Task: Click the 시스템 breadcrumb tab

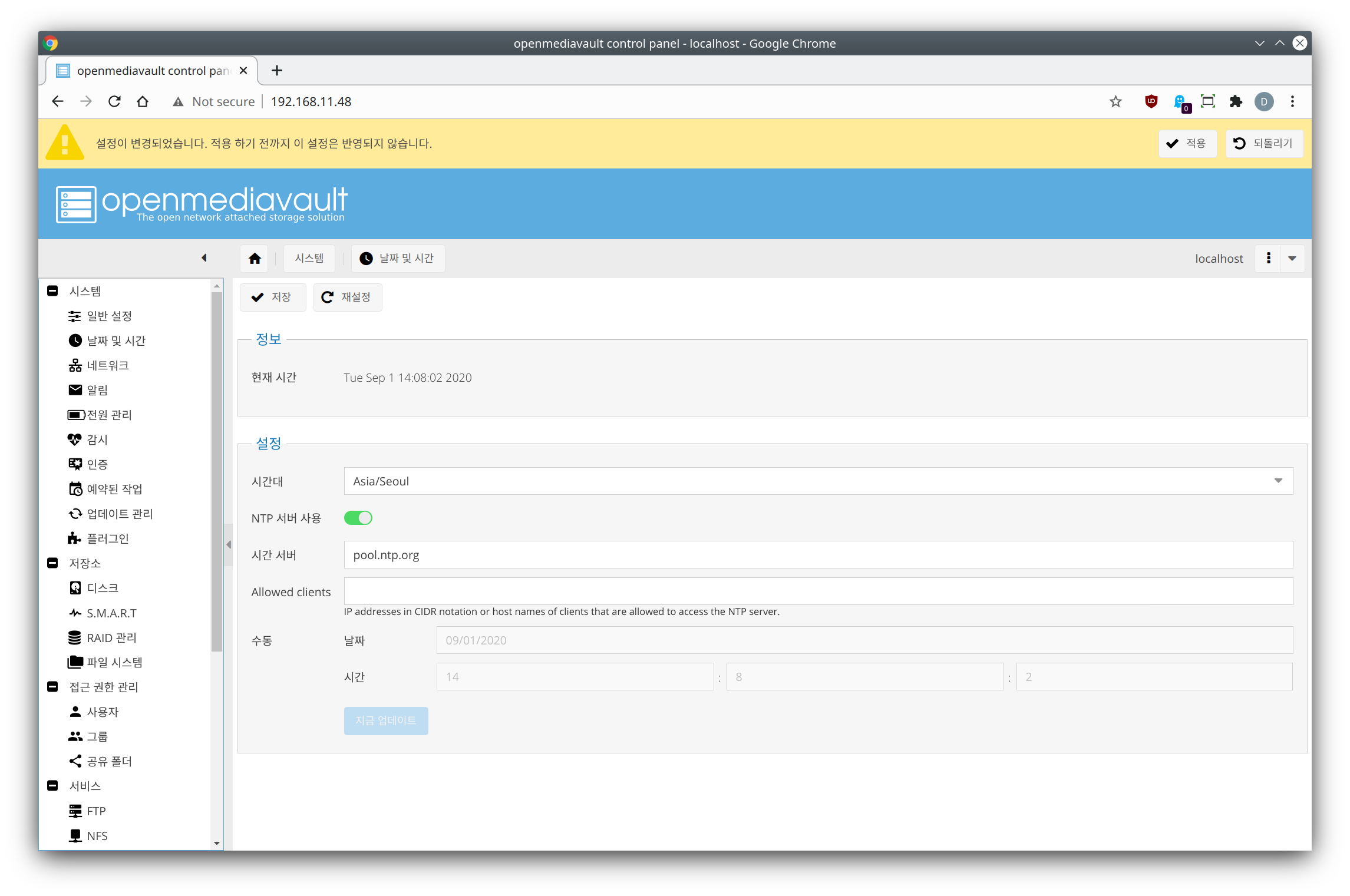Action: coord(309,259)
